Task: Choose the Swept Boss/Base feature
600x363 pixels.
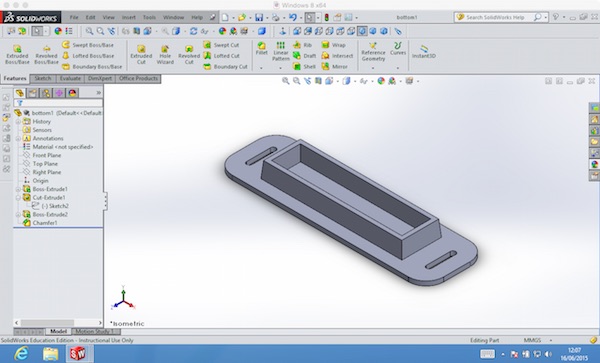Action: [x=88, y=45]
